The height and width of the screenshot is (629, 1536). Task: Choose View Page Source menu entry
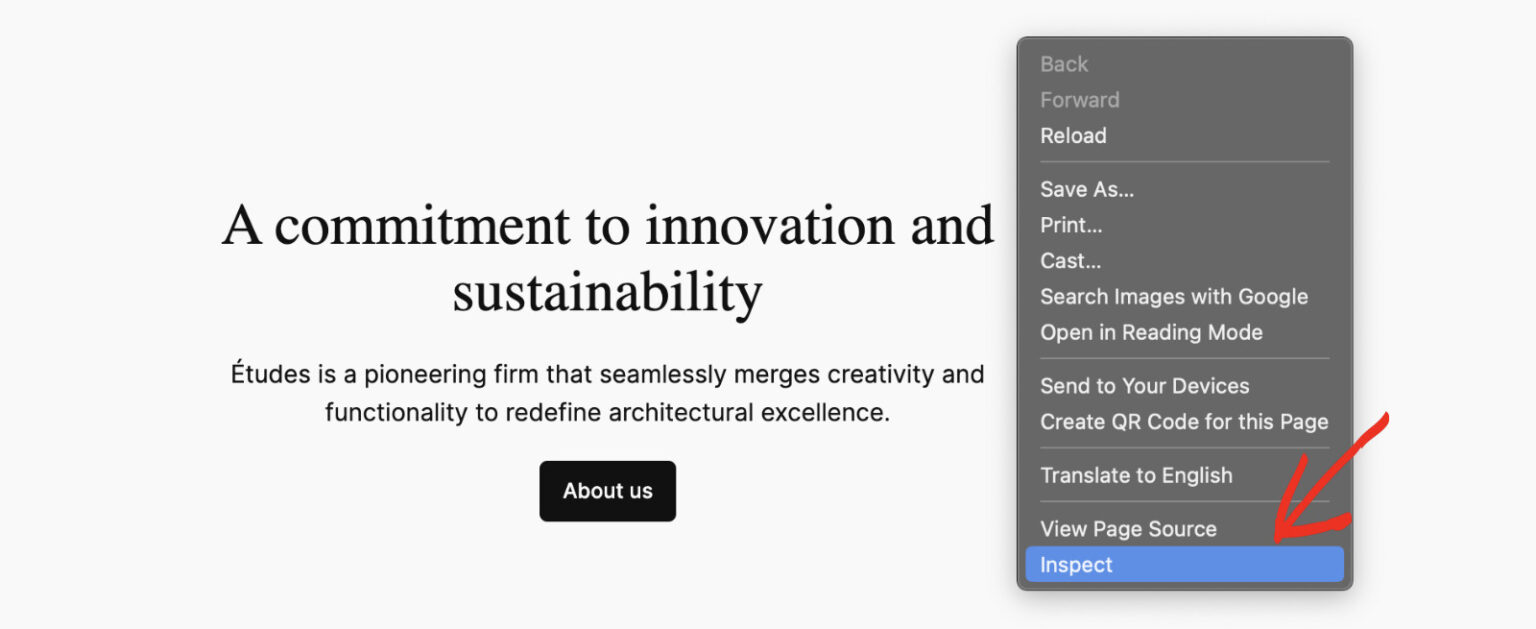1128,529
